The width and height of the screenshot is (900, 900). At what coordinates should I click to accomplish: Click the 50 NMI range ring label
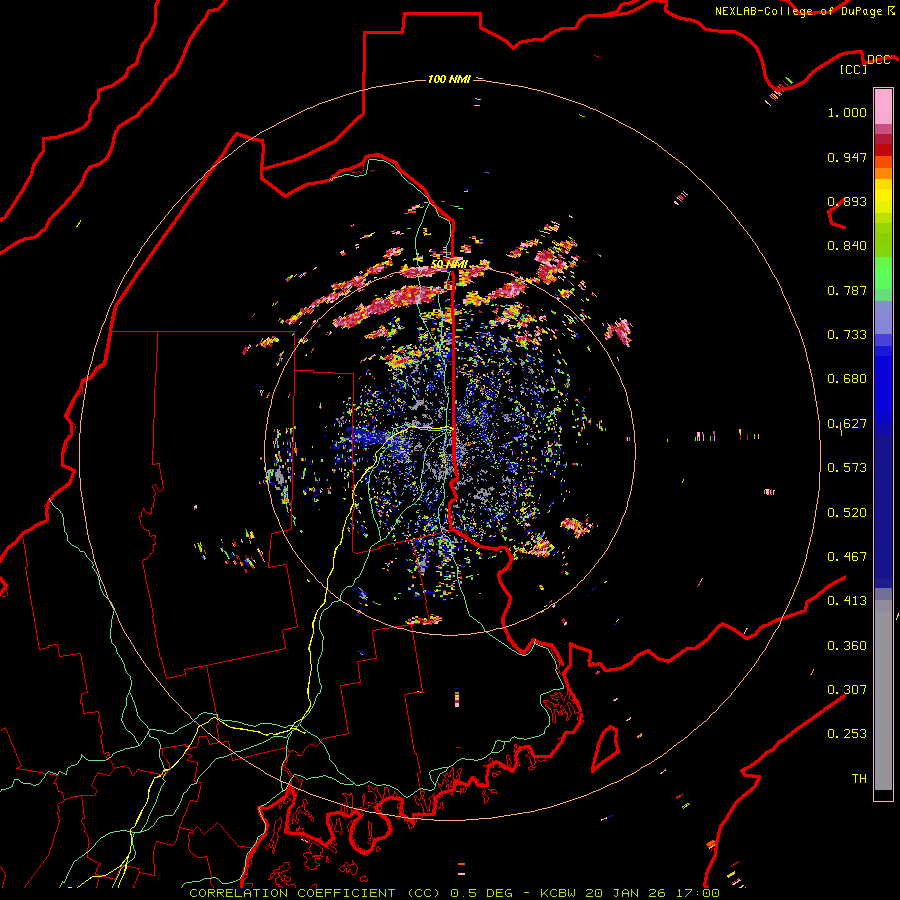449,264
